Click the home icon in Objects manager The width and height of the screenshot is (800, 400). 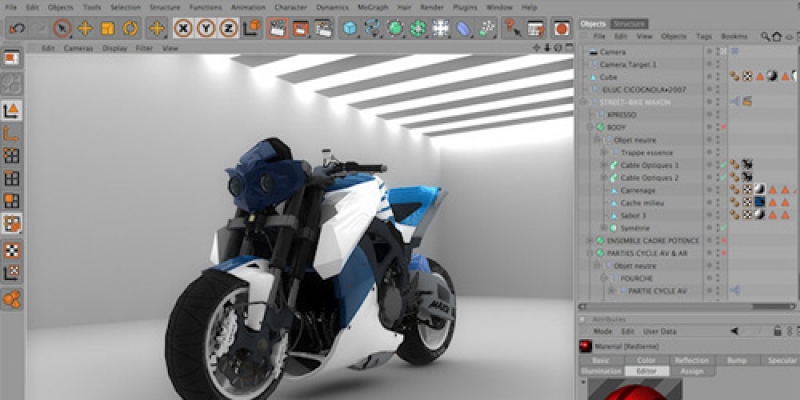pyautogui.click(x=777, y=37)
